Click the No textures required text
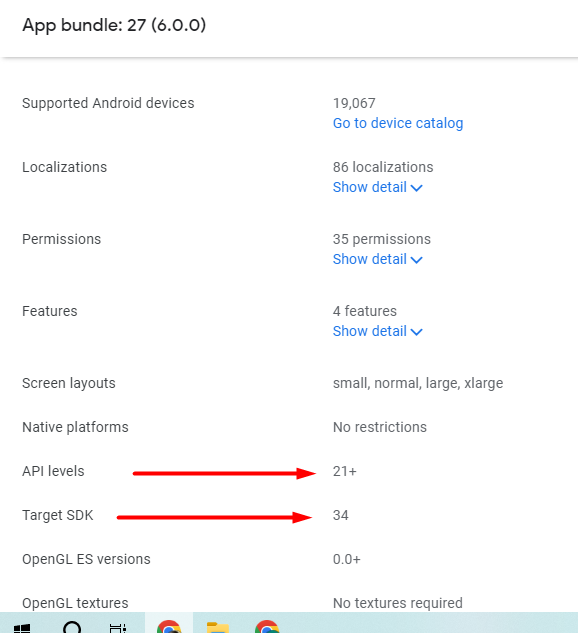This screenshot has height=633, width=578. 398,603
